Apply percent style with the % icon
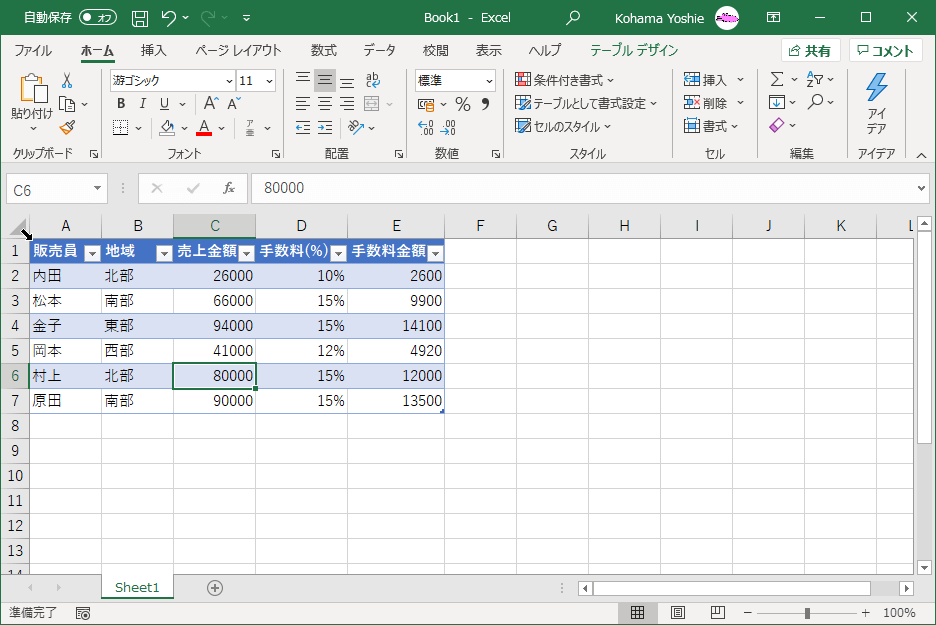Screen dimensions: 936x625 tap(463, 104)
